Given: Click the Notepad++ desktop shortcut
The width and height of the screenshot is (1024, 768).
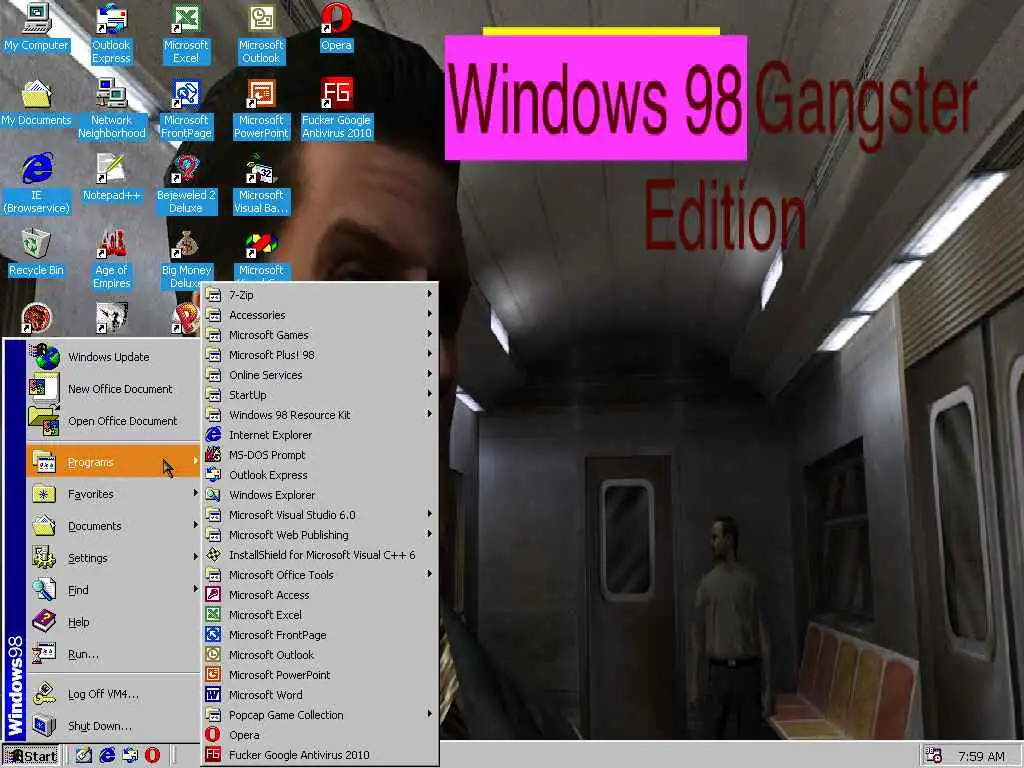Looking at the screenshot, I should tap(112, 178).
